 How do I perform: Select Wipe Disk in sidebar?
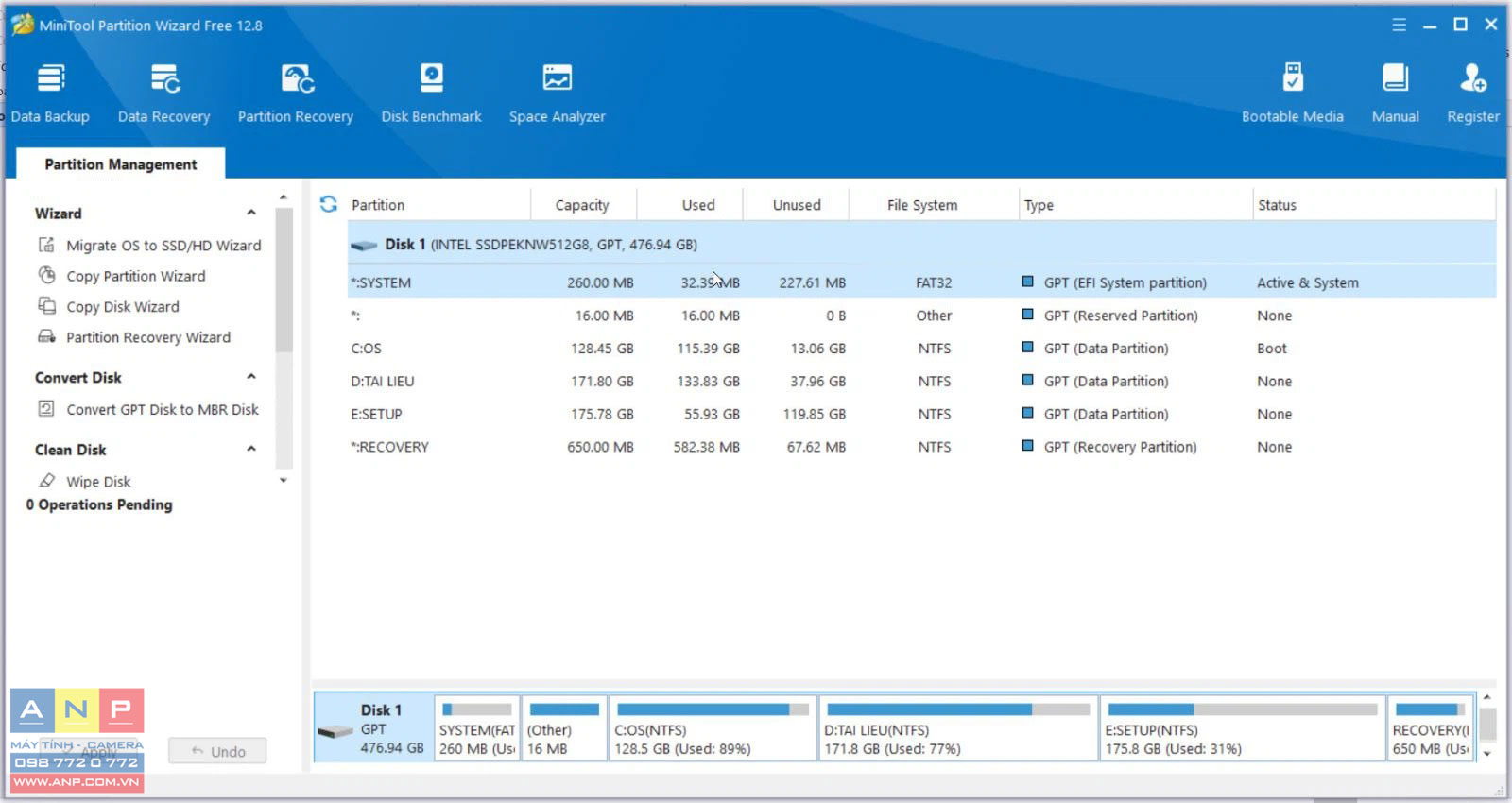click(x=98, y=481)
